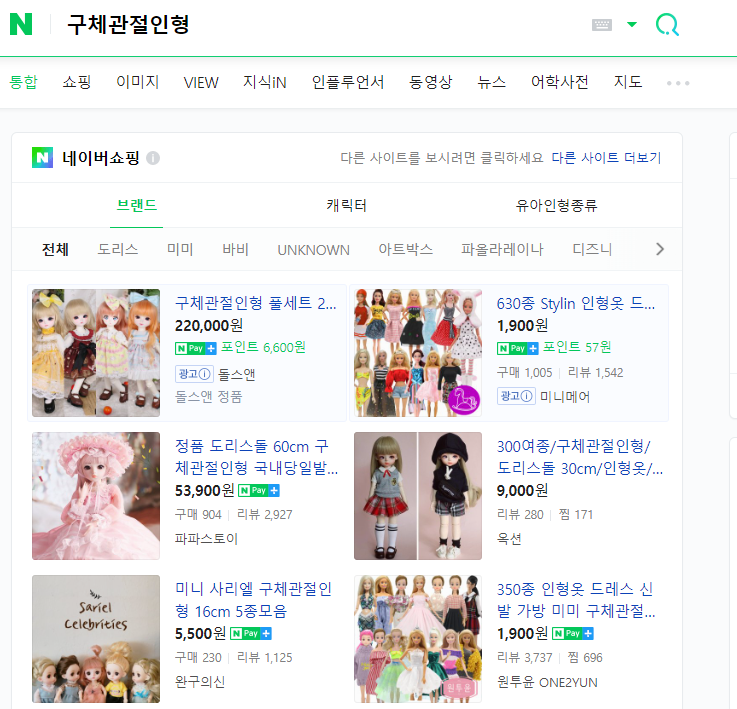Image resolution: width=737 pixels, height=709 pixels.
Task: Open the 옥션 seller link
Action: tap(509, 539)
